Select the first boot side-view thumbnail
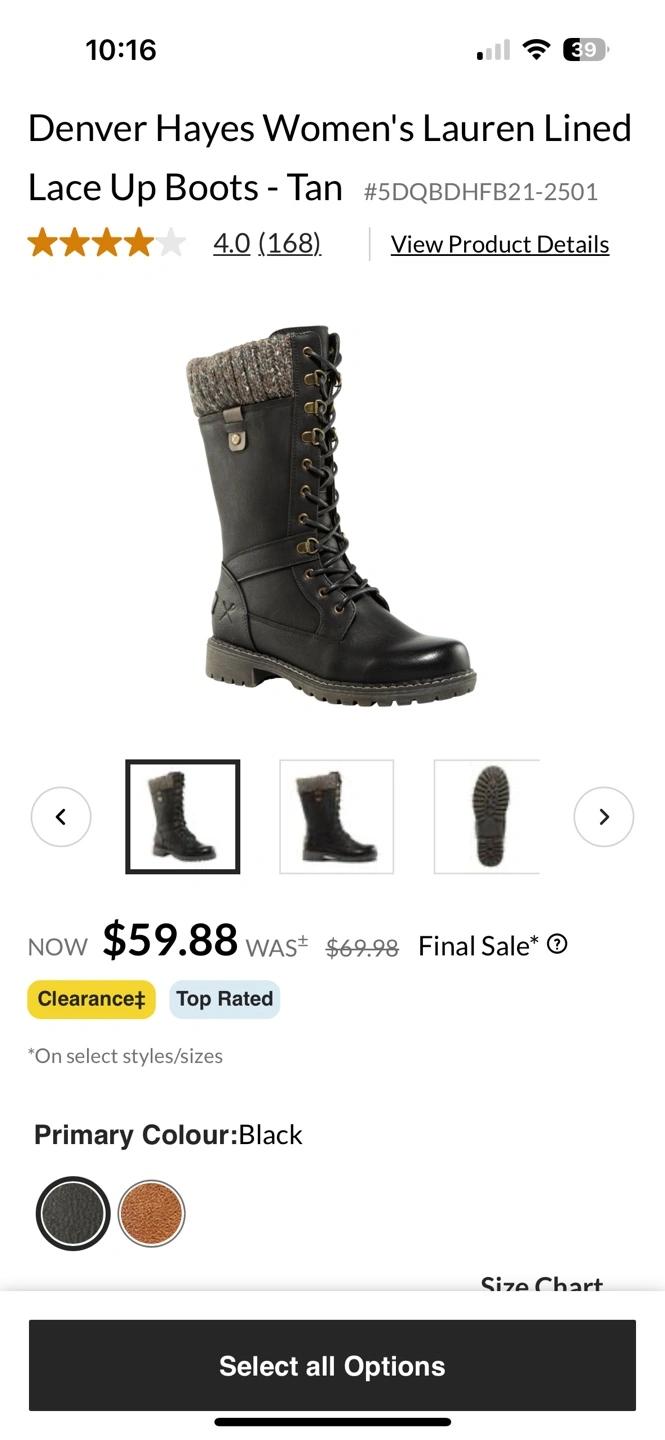 click(x=183, y=817)
